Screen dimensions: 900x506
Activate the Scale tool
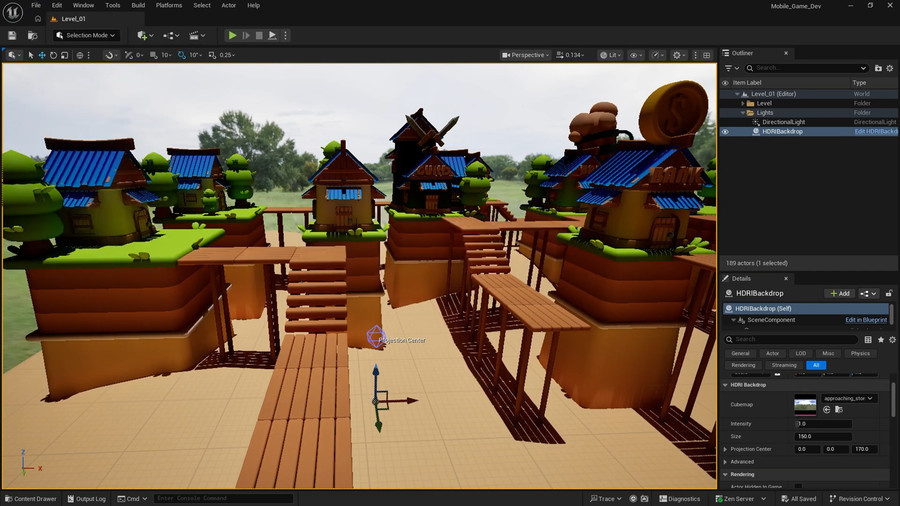click(64, 55)
